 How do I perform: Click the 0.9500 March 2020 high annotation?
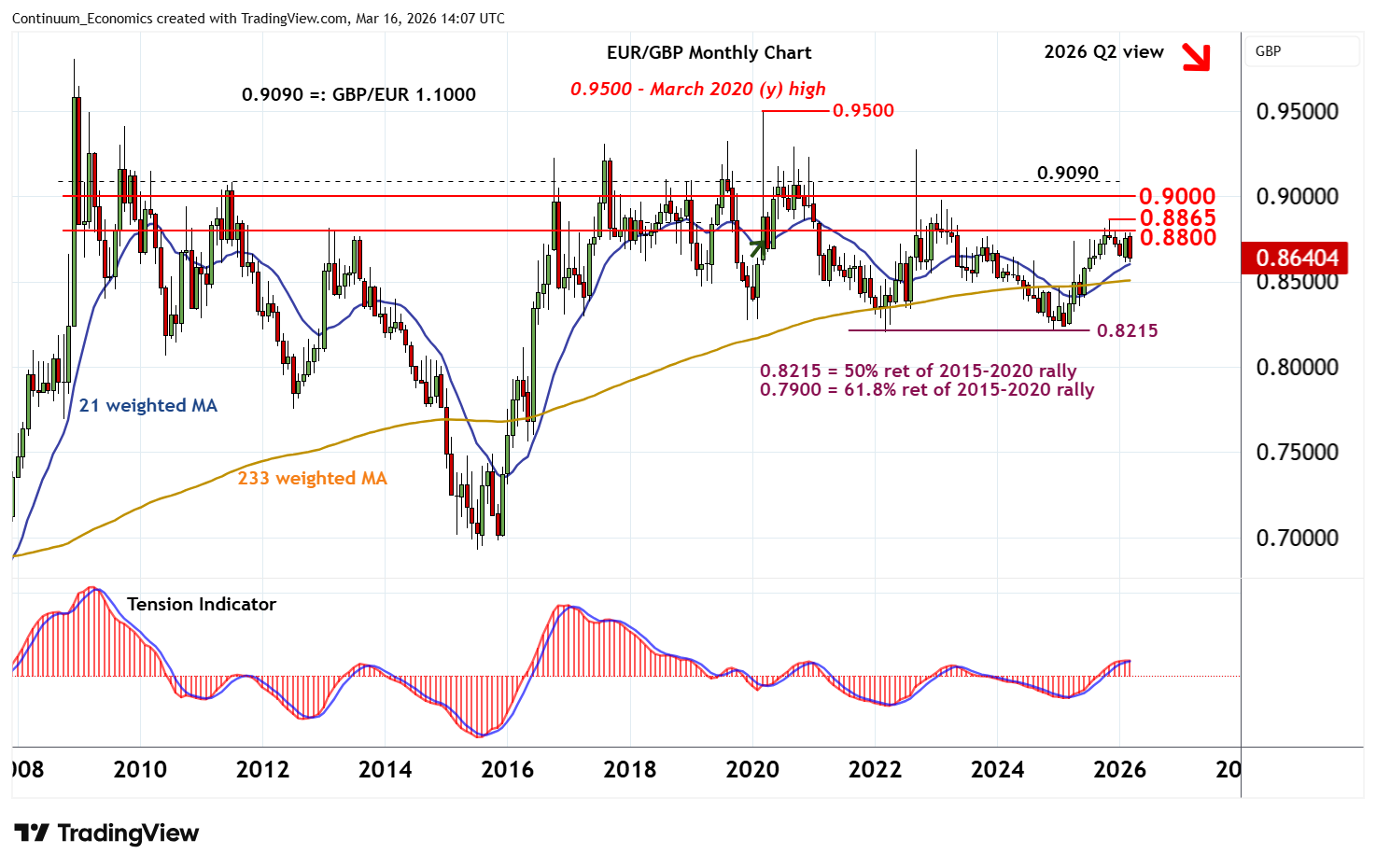pos(697,89)
